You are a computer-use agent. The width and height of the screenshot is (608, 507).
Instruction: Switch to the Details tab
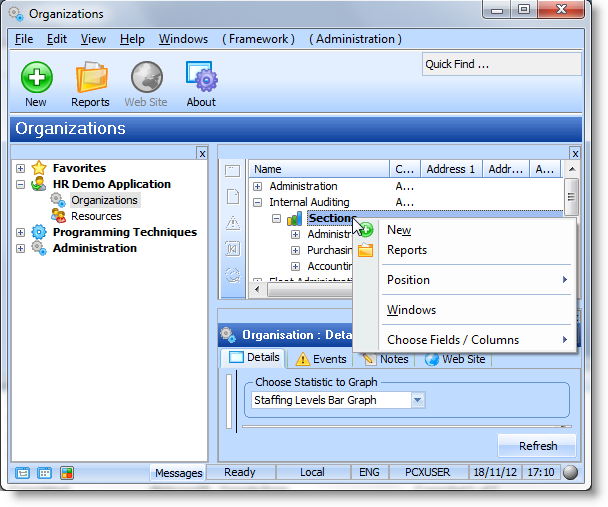253,358
